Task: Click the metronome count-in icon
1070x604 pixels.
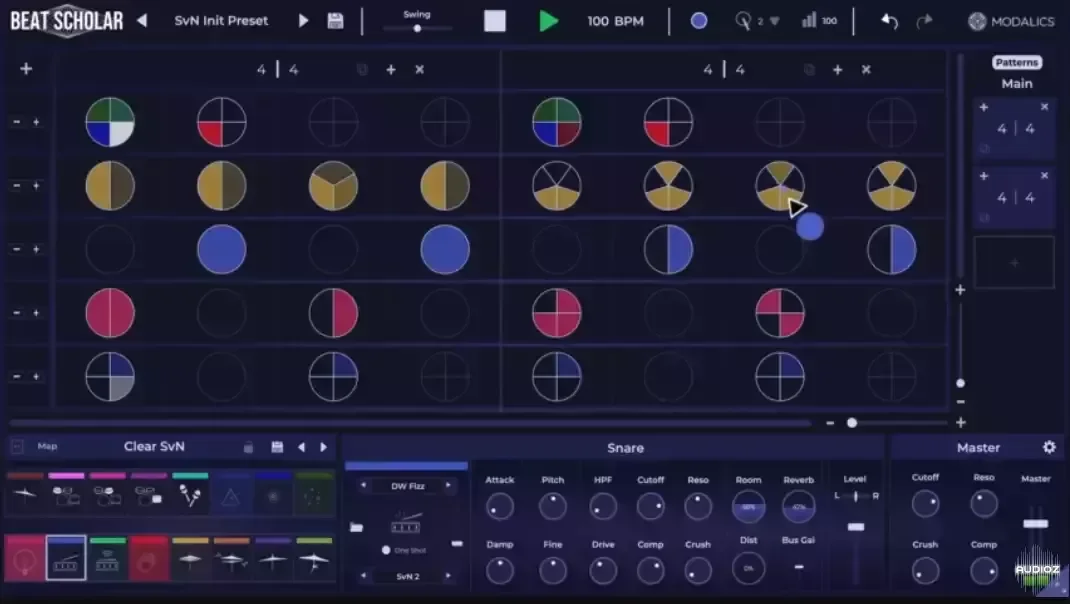Action: point(742,21)
